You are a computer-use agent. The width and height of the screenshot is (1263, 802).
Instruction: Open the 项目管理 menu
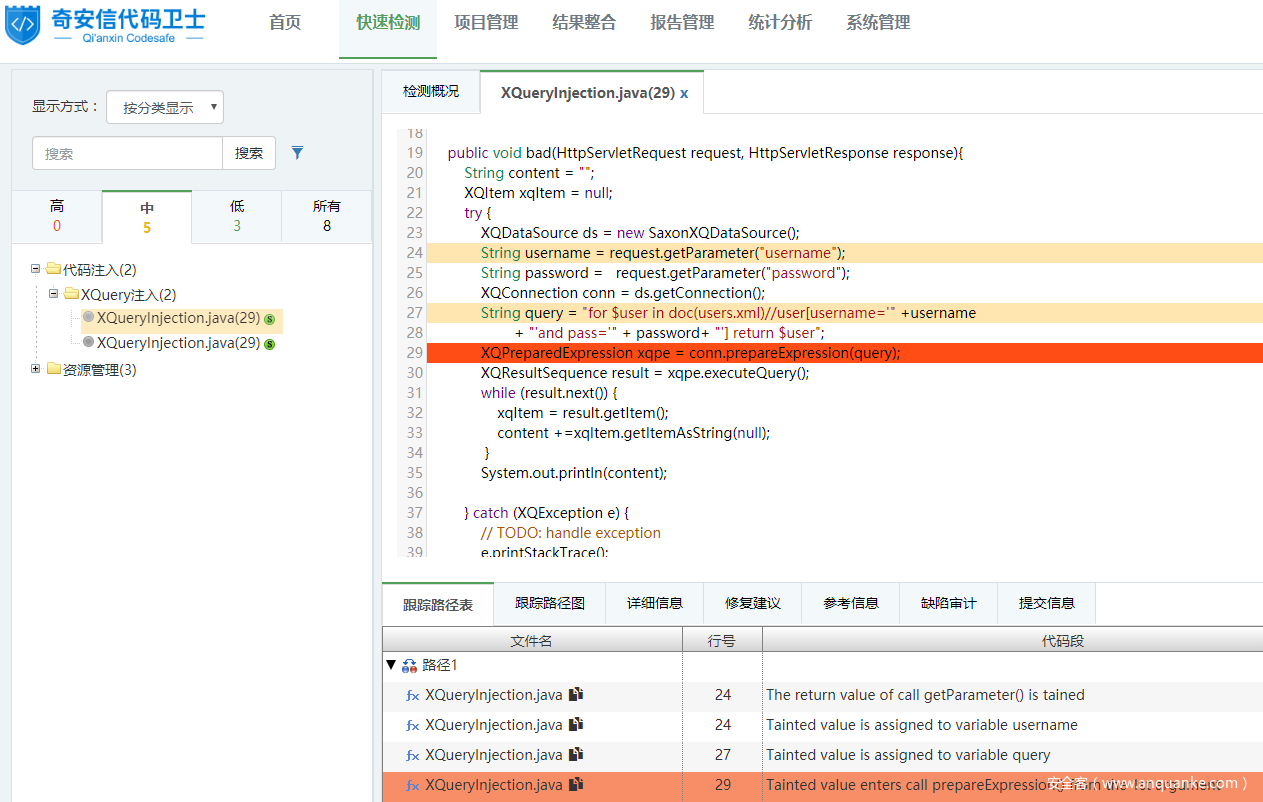486,23
